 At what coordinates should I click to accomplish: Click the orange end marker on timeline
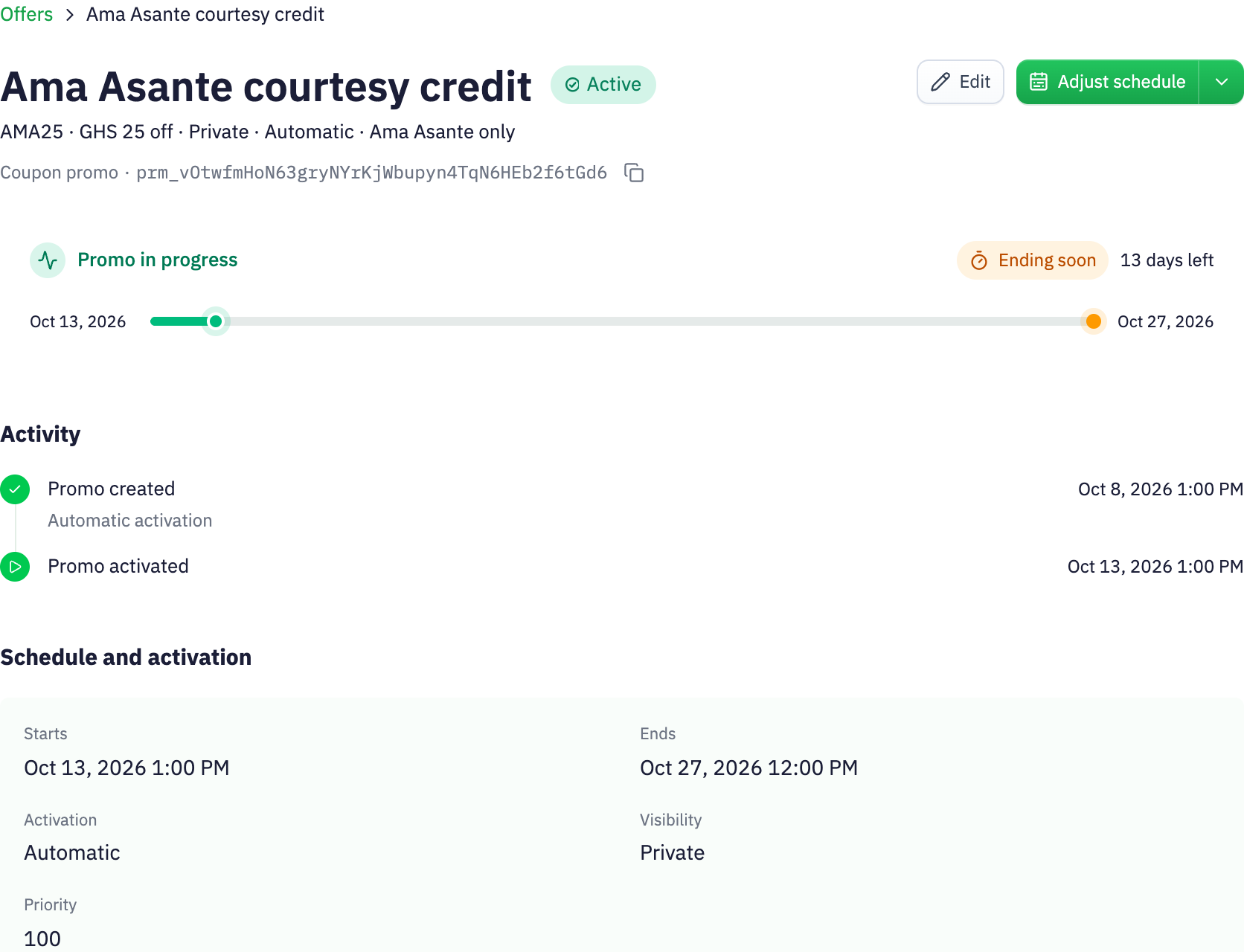click(1094, 321)
